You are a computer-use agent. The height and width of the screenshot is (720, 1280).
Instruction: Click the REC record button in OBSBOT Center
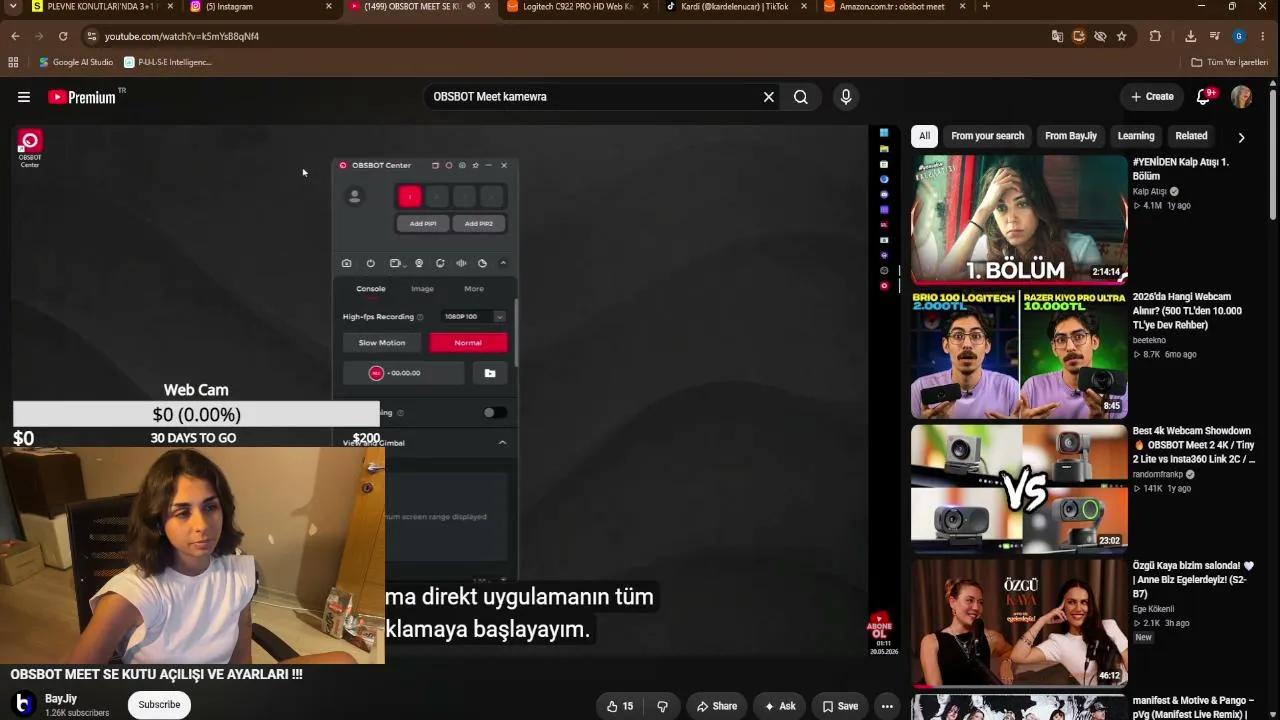point(376,373)
